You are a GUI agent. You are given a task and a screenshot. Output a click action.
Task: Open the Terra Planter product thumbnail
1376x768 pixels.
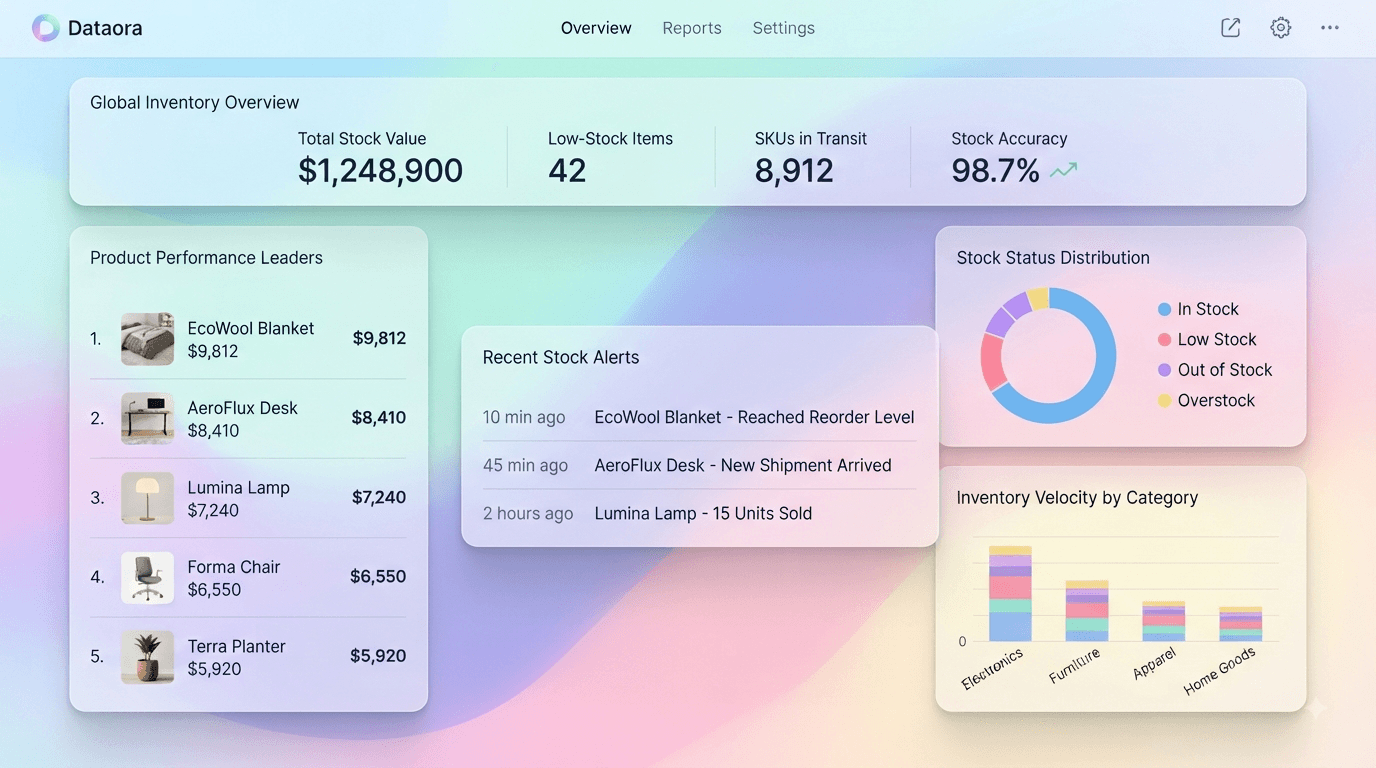pos(147,657)
